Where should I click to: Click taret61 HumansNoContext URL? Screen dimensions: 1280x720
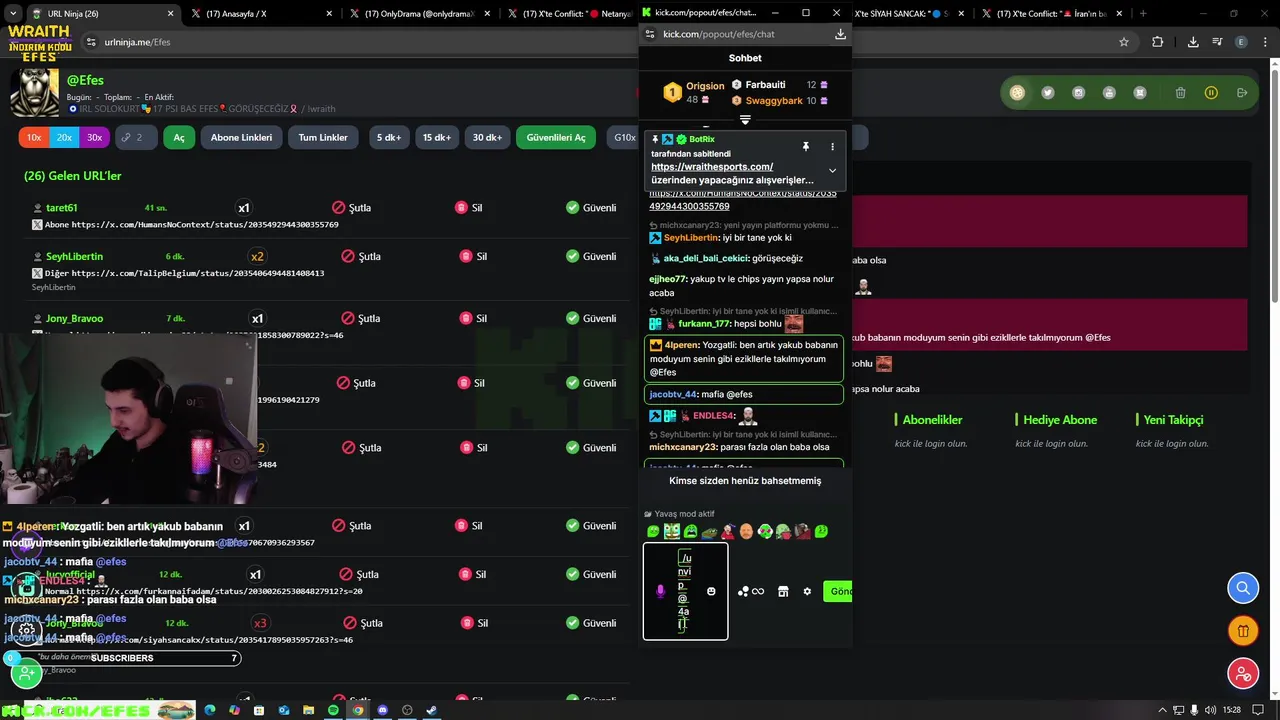tap(205, 225)
